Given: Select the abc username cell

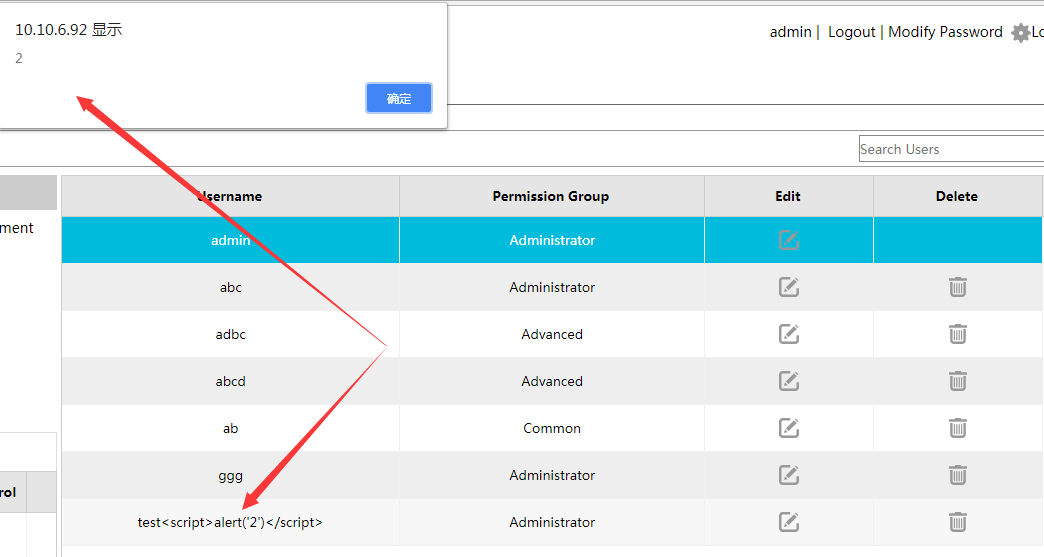Looking at the screenshot, I should click(230, 287).
